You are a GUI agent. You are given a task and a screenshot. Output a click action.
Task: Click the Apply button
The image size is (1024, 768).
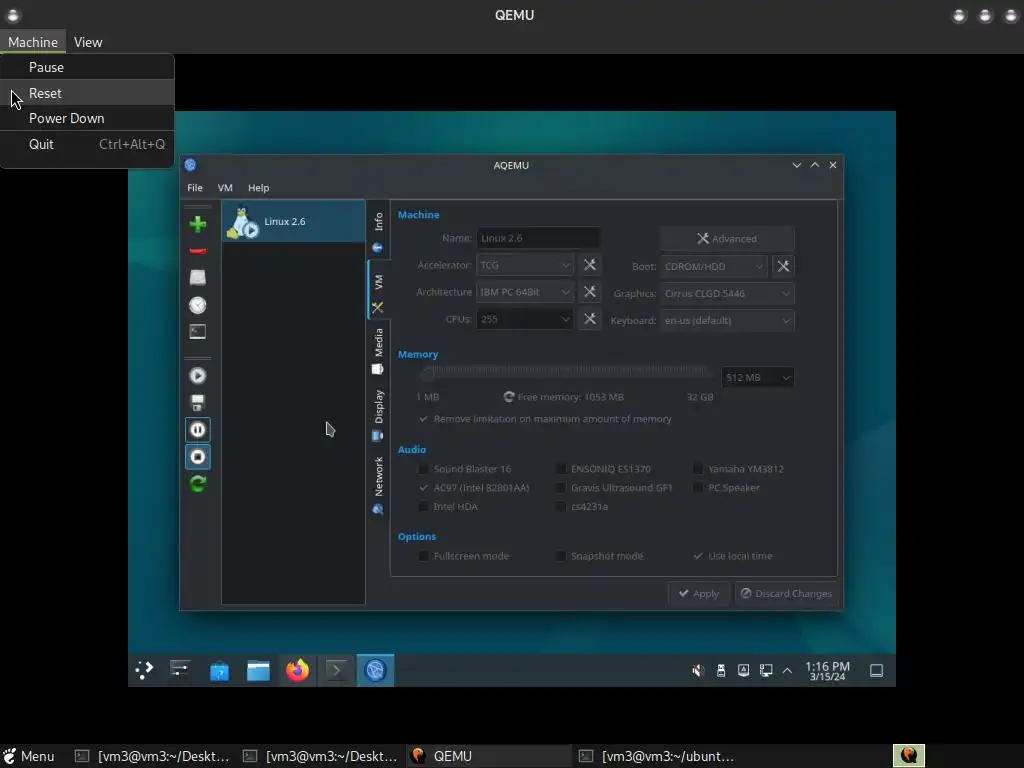pos(698,593)
